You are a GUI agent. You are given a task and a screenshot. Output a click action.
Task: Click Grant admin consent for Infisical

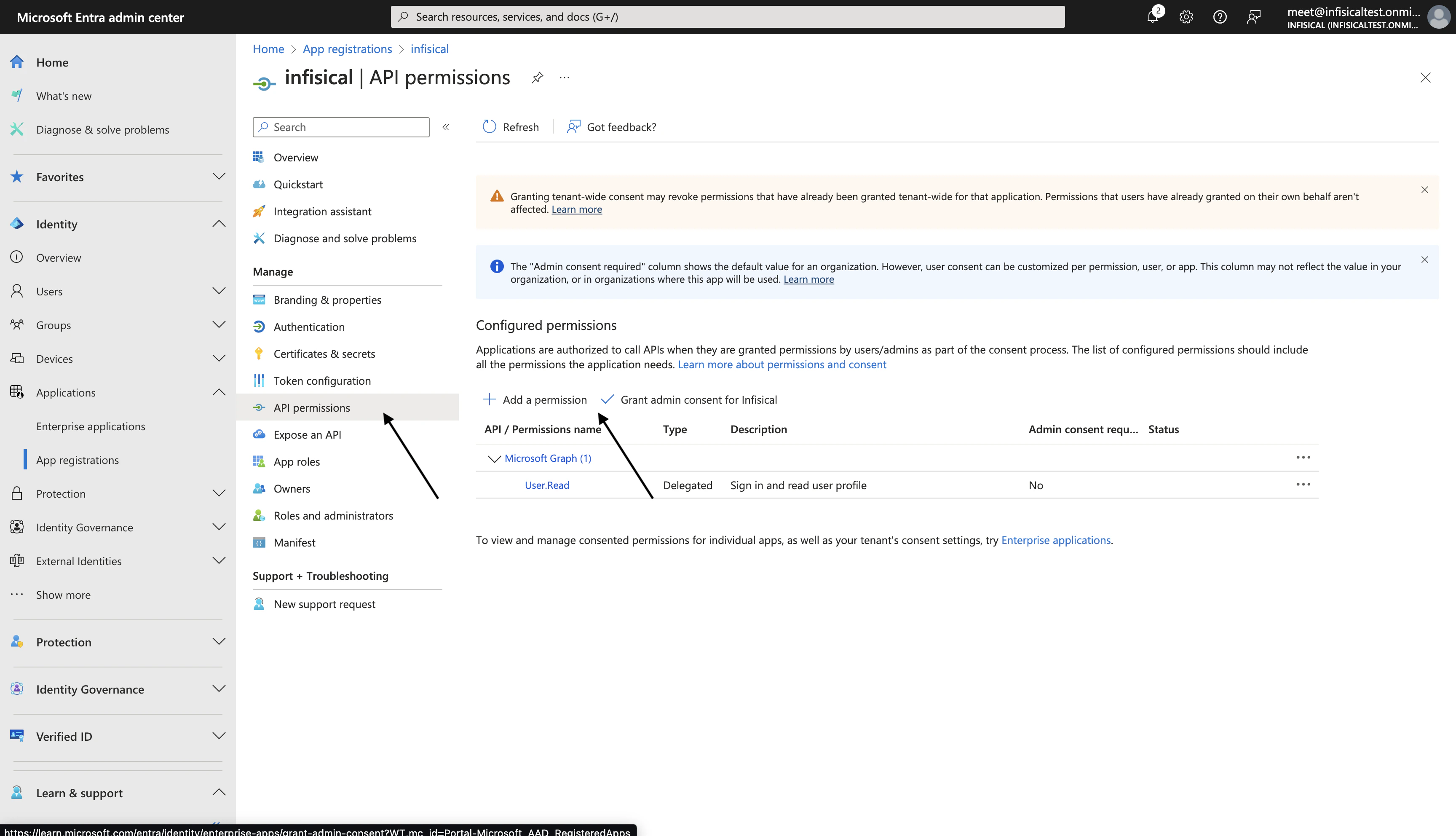[x=689, y=399]
